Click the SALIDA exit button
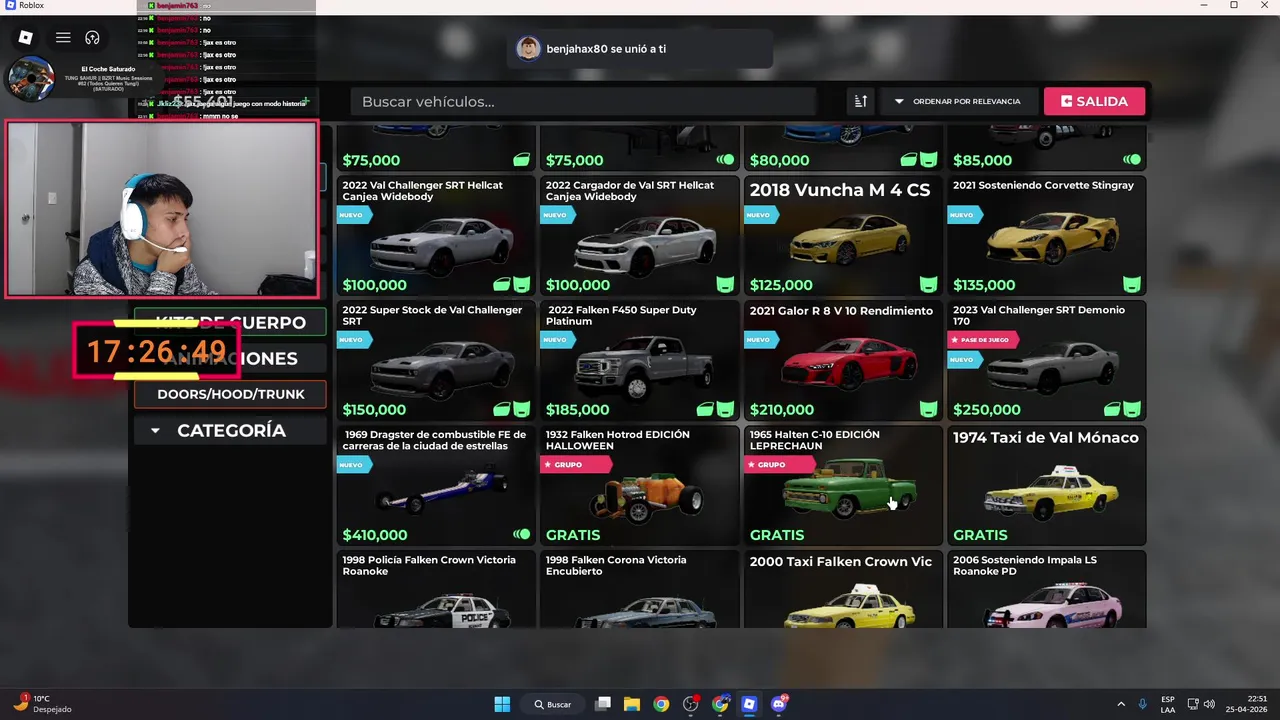 [1094, 101]
